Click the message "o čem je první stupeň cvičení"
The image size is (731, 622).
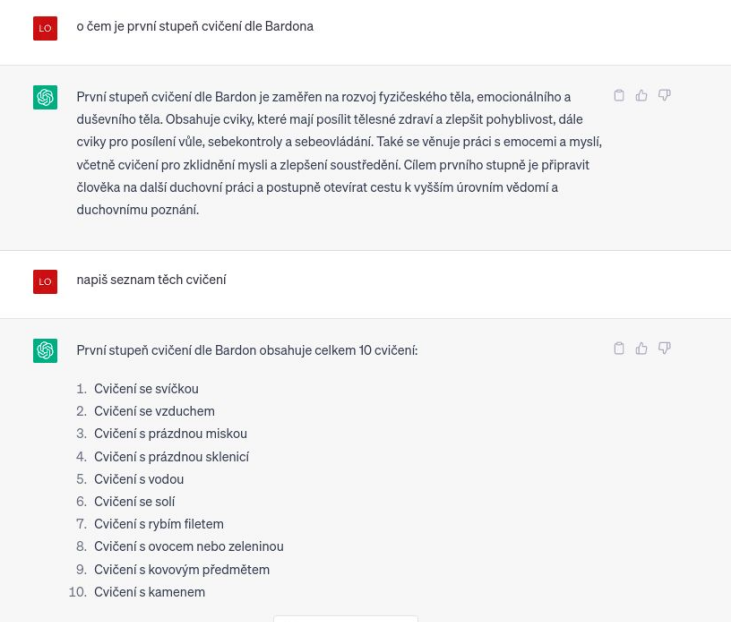pyautogui.click(x=195, y=27)
